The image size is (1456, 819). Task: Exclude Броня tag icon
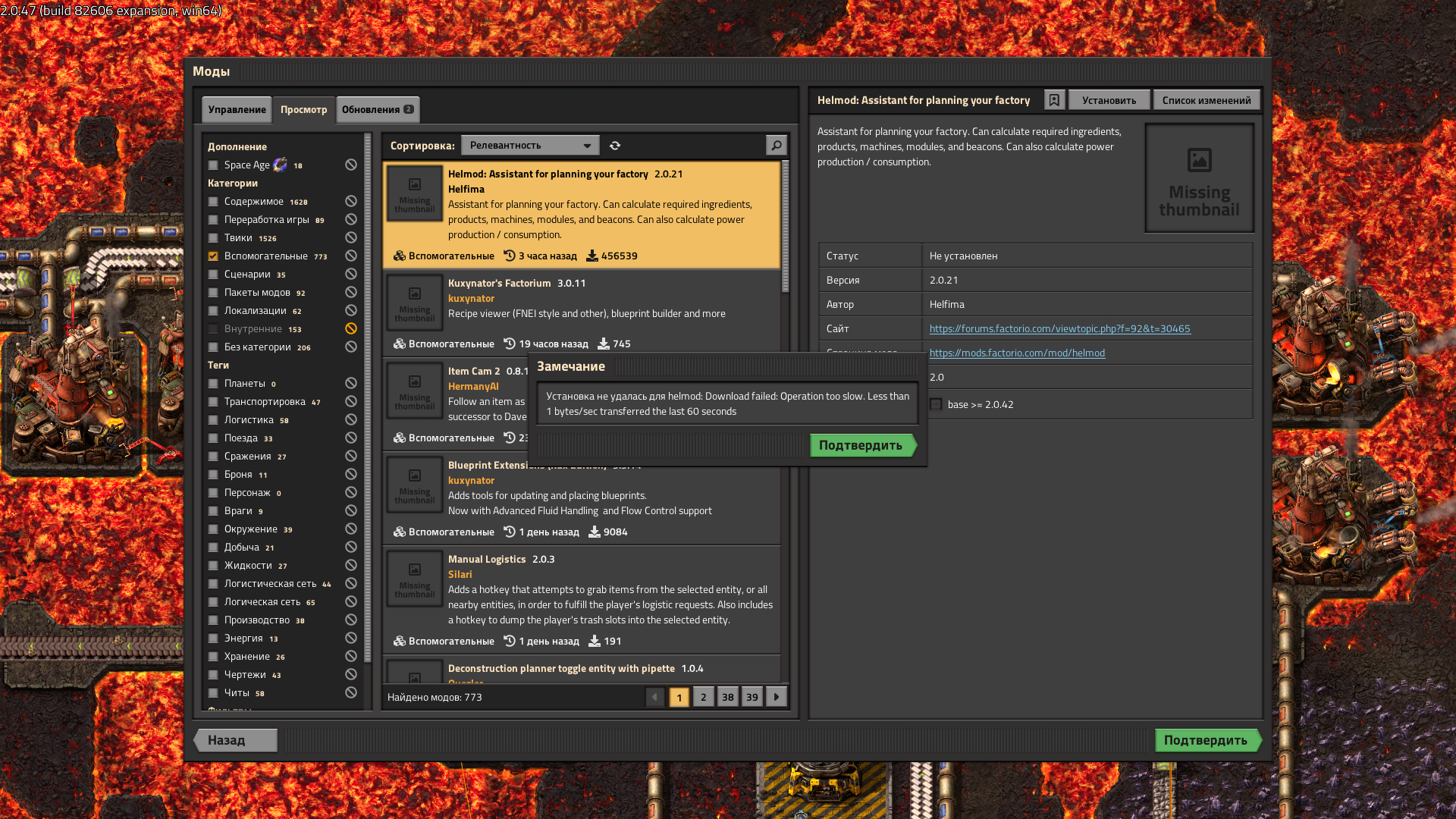(x=351, y=474)
